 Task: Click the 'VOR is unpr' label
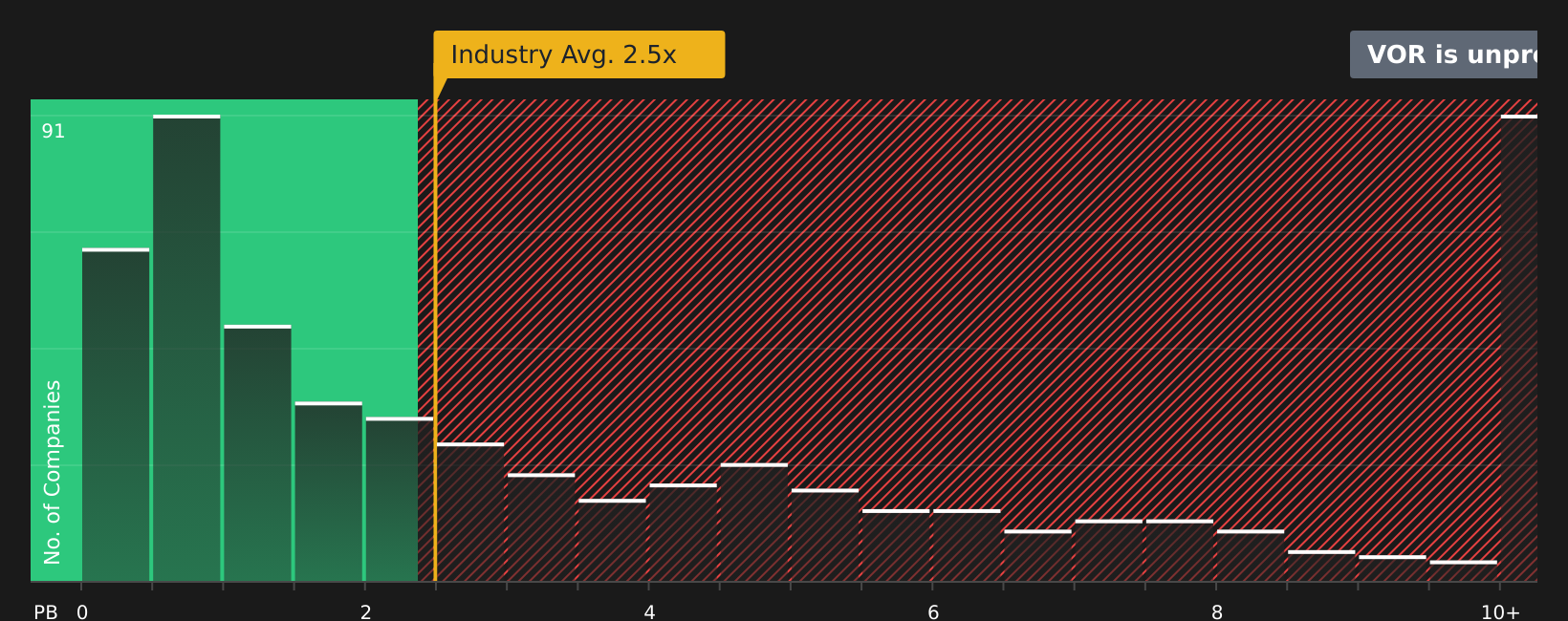click(1444, 54)
